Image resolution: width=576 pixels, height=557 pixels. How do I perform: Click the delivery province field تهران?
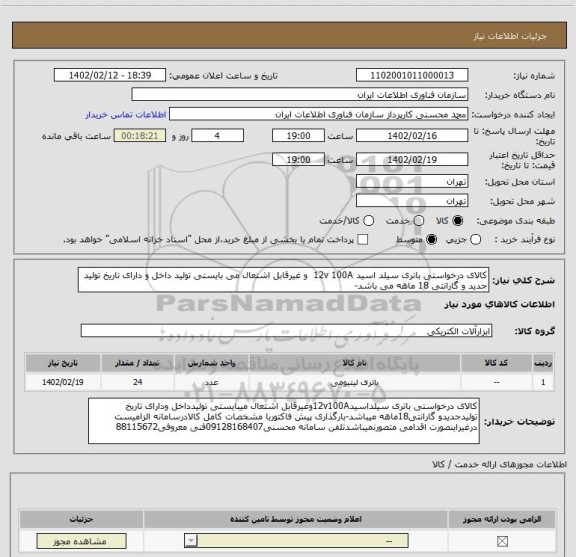pos(412,182)
